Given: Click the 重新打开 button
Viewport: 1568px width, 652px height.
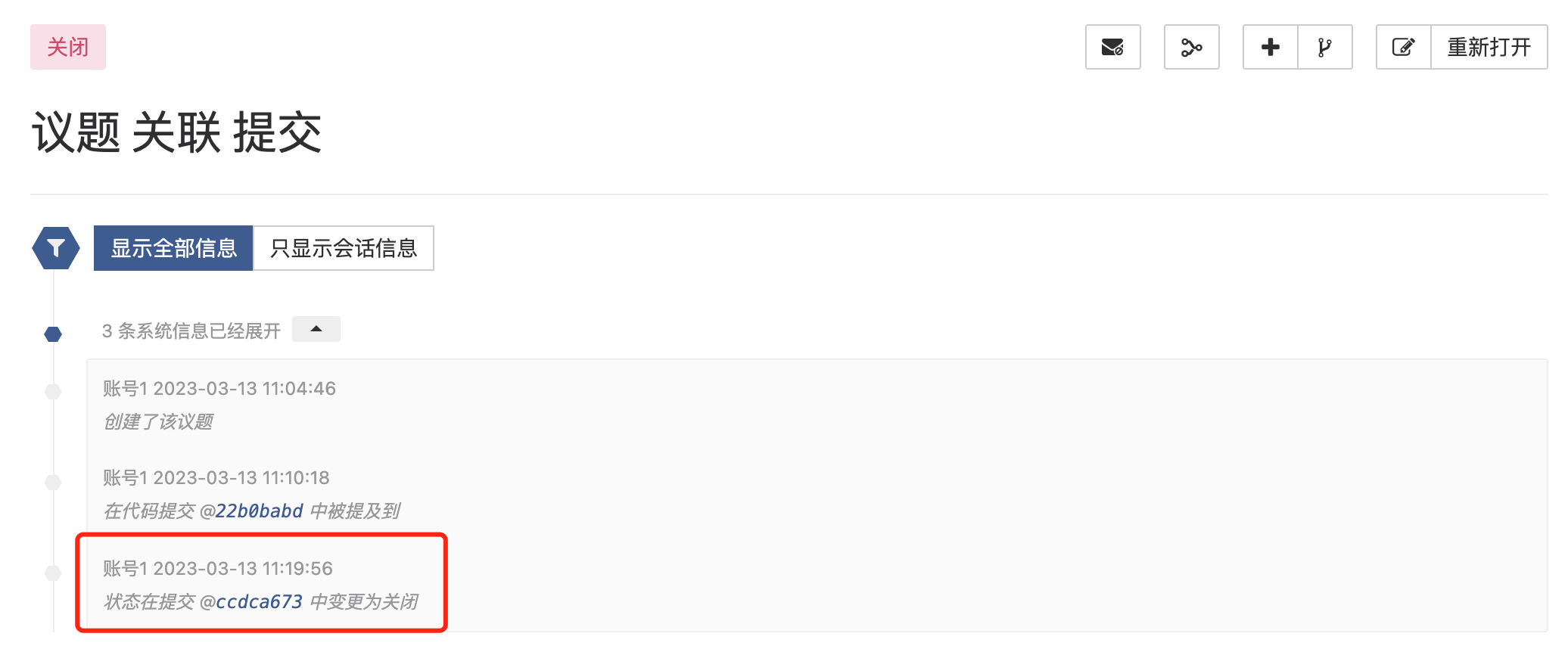Looking at the screenshot, I should coord(1489,47).
